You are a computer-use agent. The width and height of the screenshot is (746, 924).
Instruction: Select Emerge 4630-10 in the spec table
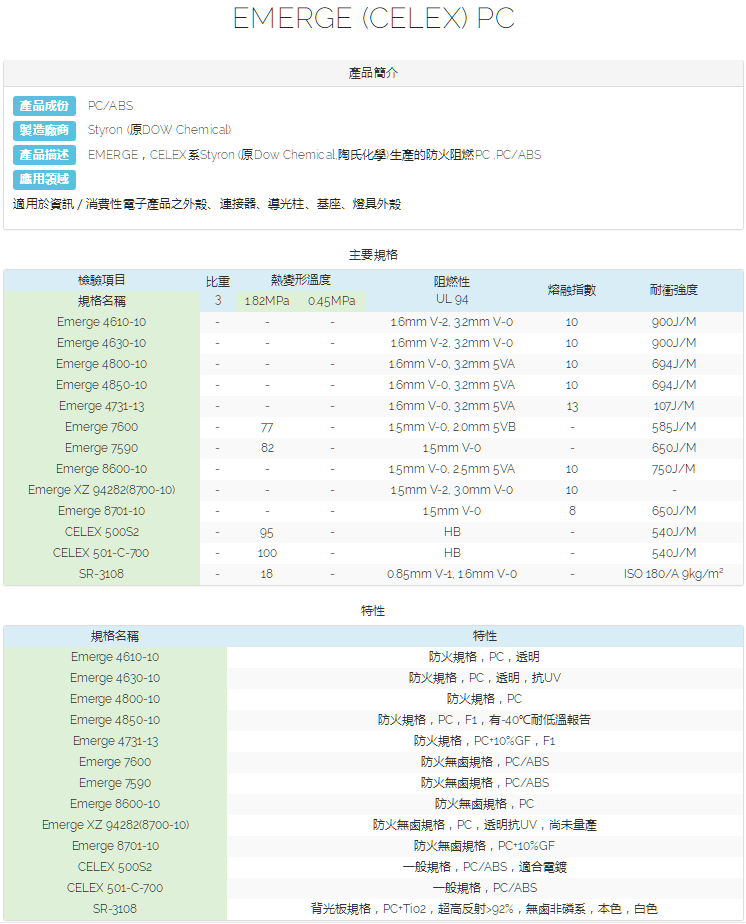click(x=101, y=343)
